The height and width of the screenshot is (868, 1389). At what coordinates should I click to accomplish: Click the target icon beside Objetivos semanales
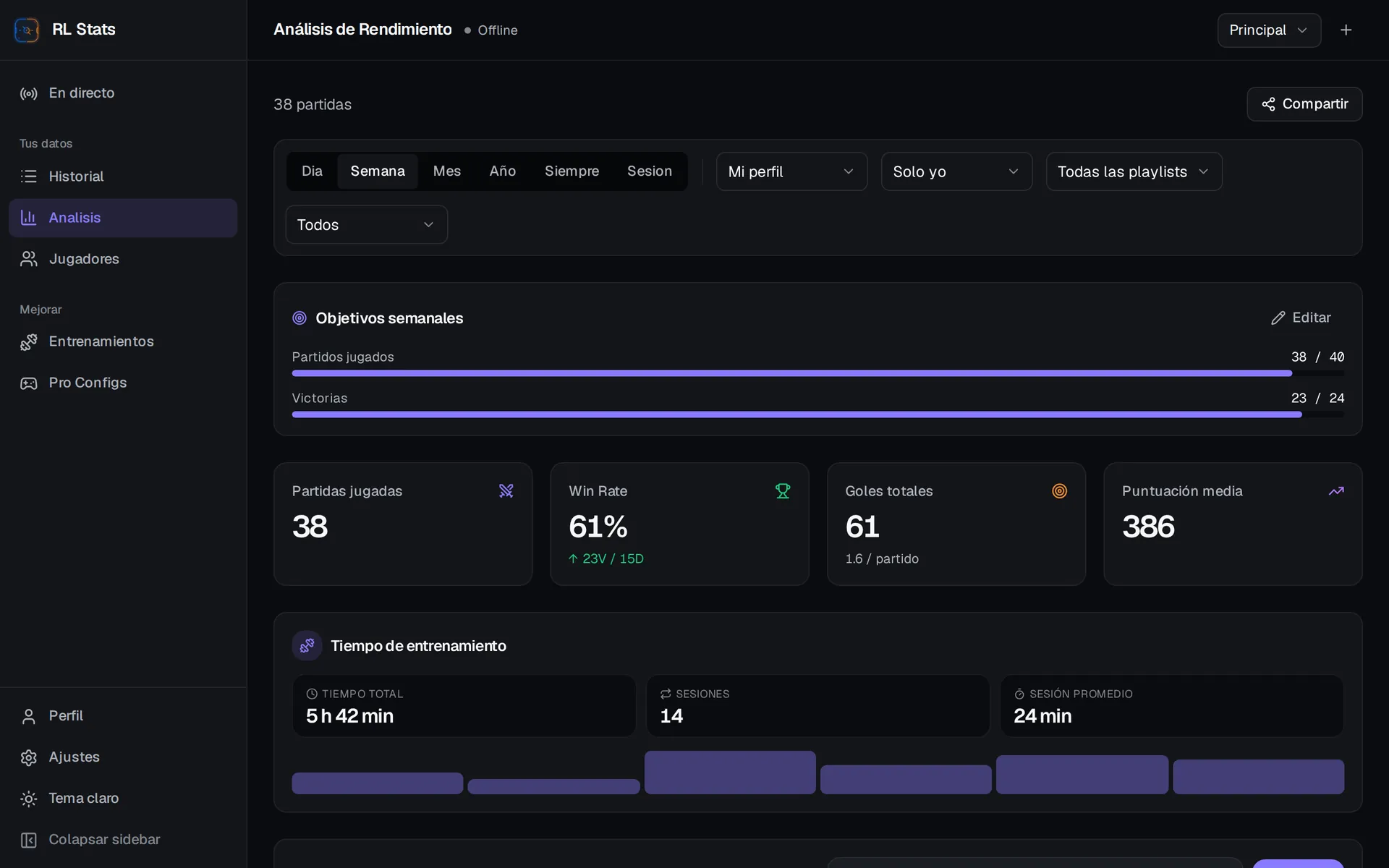[300, 318]
